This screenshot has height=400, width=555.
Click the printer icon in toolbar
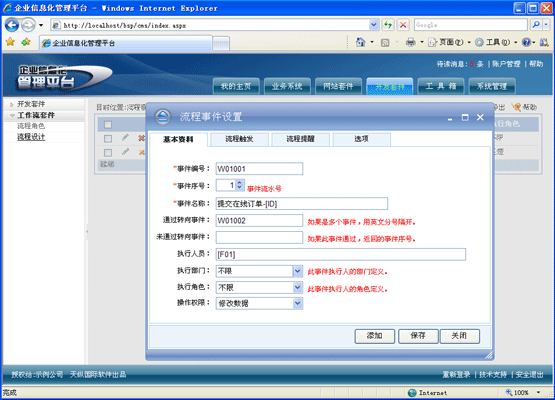coord(411,42)
